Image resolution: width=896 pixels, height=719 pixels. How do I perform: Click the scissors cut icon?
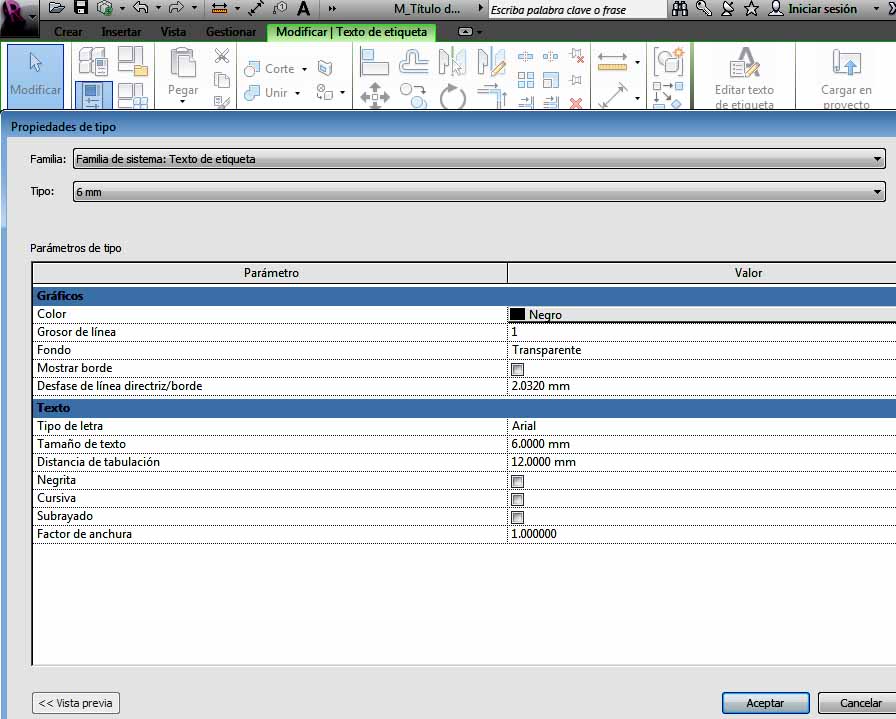coord(222,56)
